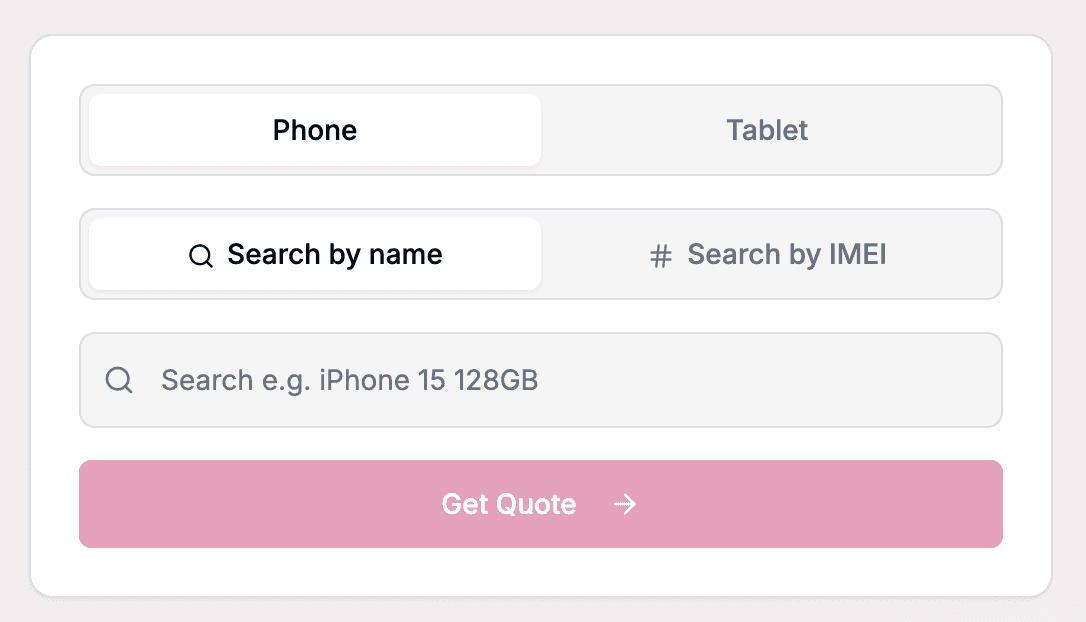The width and height of the screenshot is (1086, 622).
Task: Click the white Phone segment of the switcher
Action: pos(314,130)
